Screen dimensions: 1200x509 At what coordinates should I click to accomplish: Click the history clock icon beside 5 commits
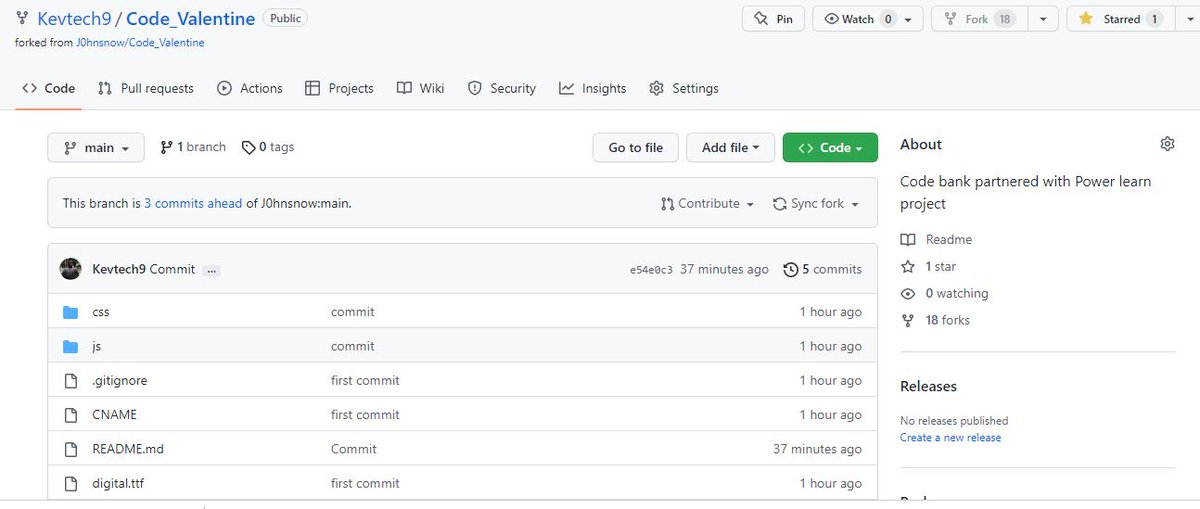pyautogui.click(x=791, y=269)
